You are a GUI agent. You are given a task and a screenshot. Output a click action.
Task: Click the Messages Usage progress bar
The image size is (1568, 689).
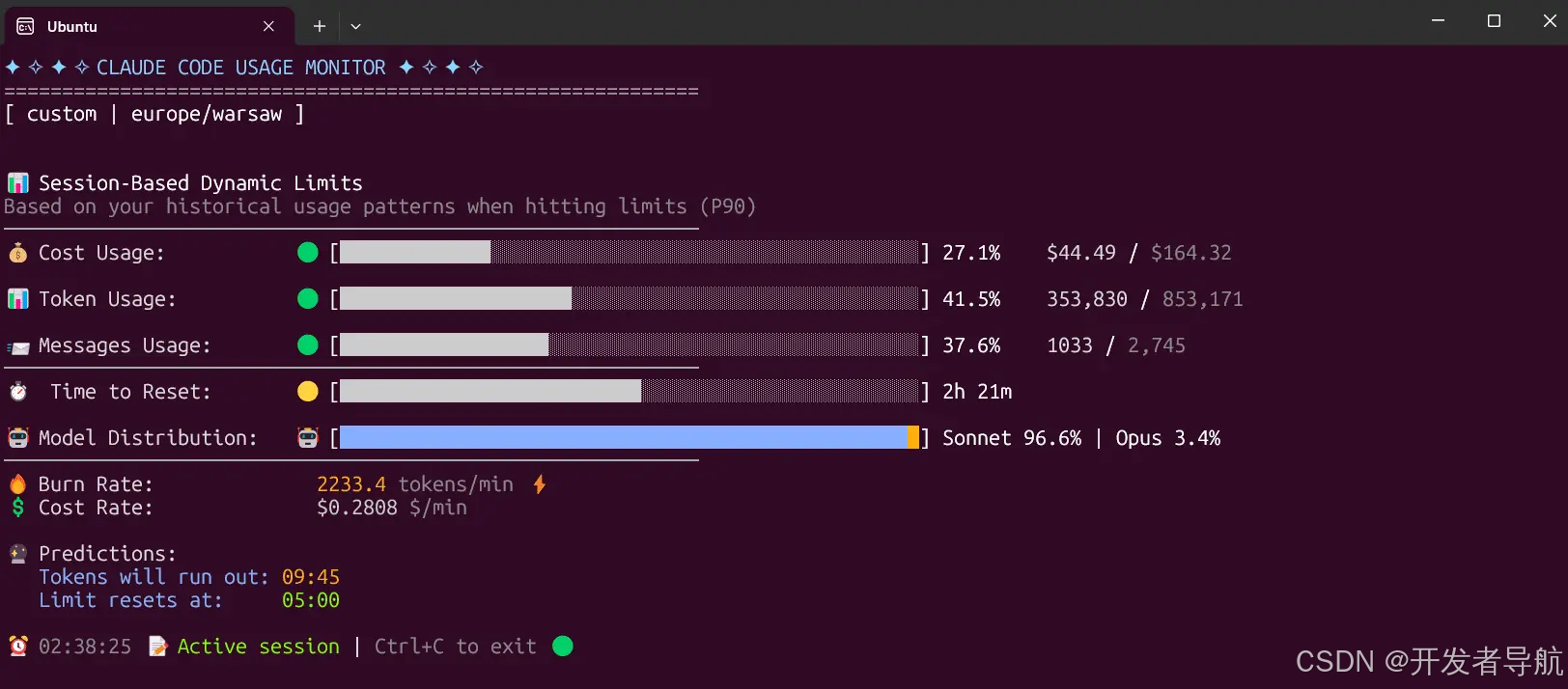tap(630, 345)
